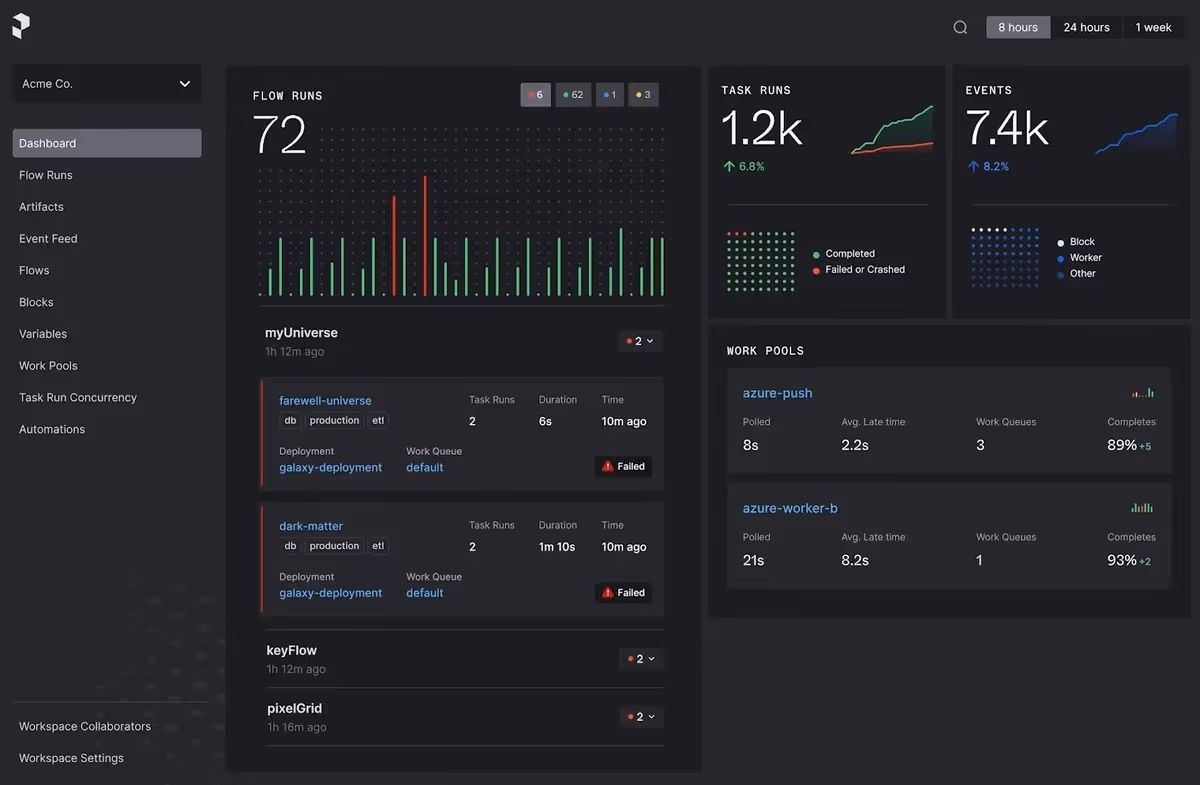The image size is (1200, 785).
Task: Toggle the yellow filter showing 3
Action: pos(643,95)
